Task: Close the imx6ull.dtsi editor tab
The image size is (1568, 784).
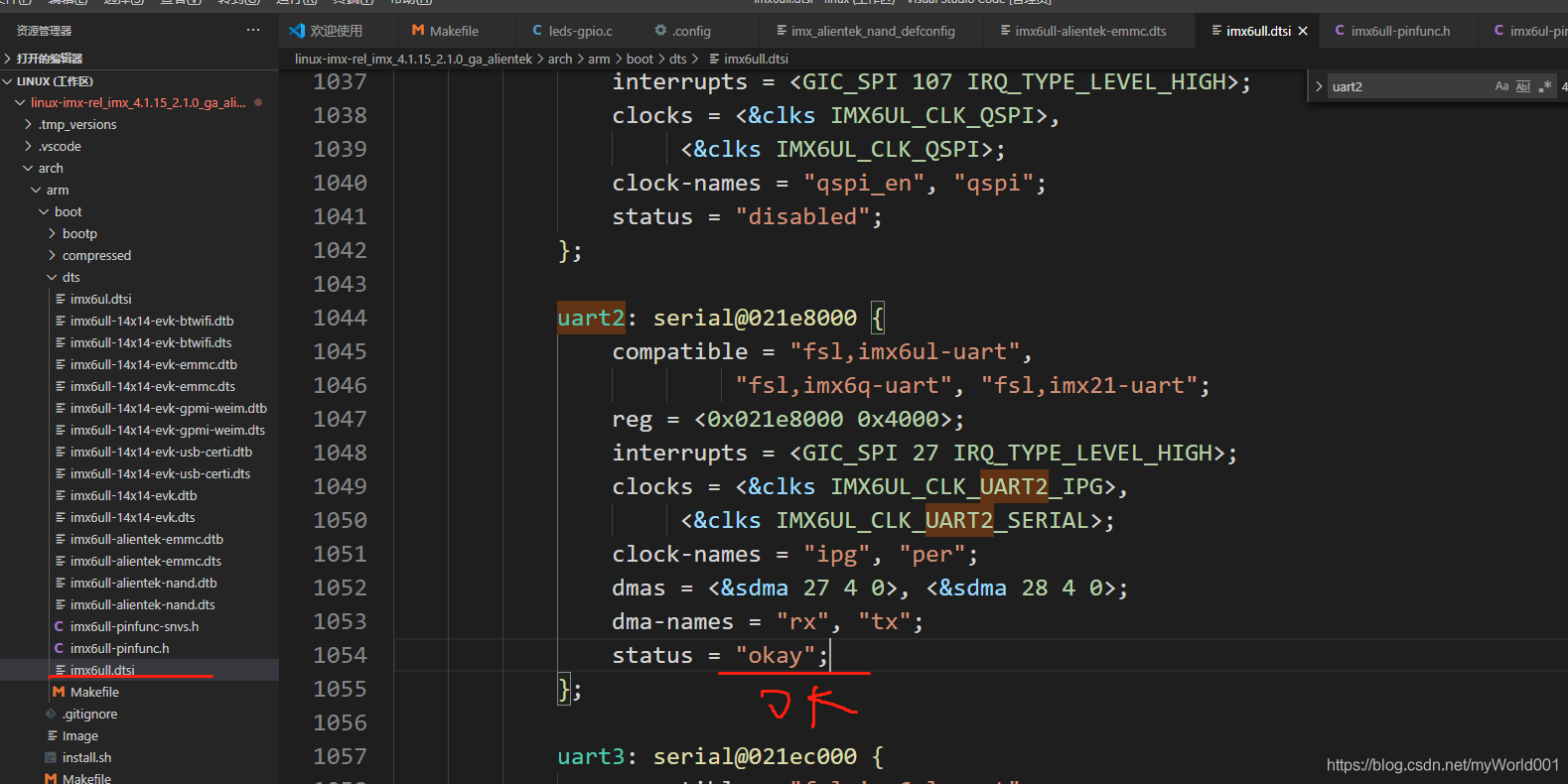Action: point(1303,31)
